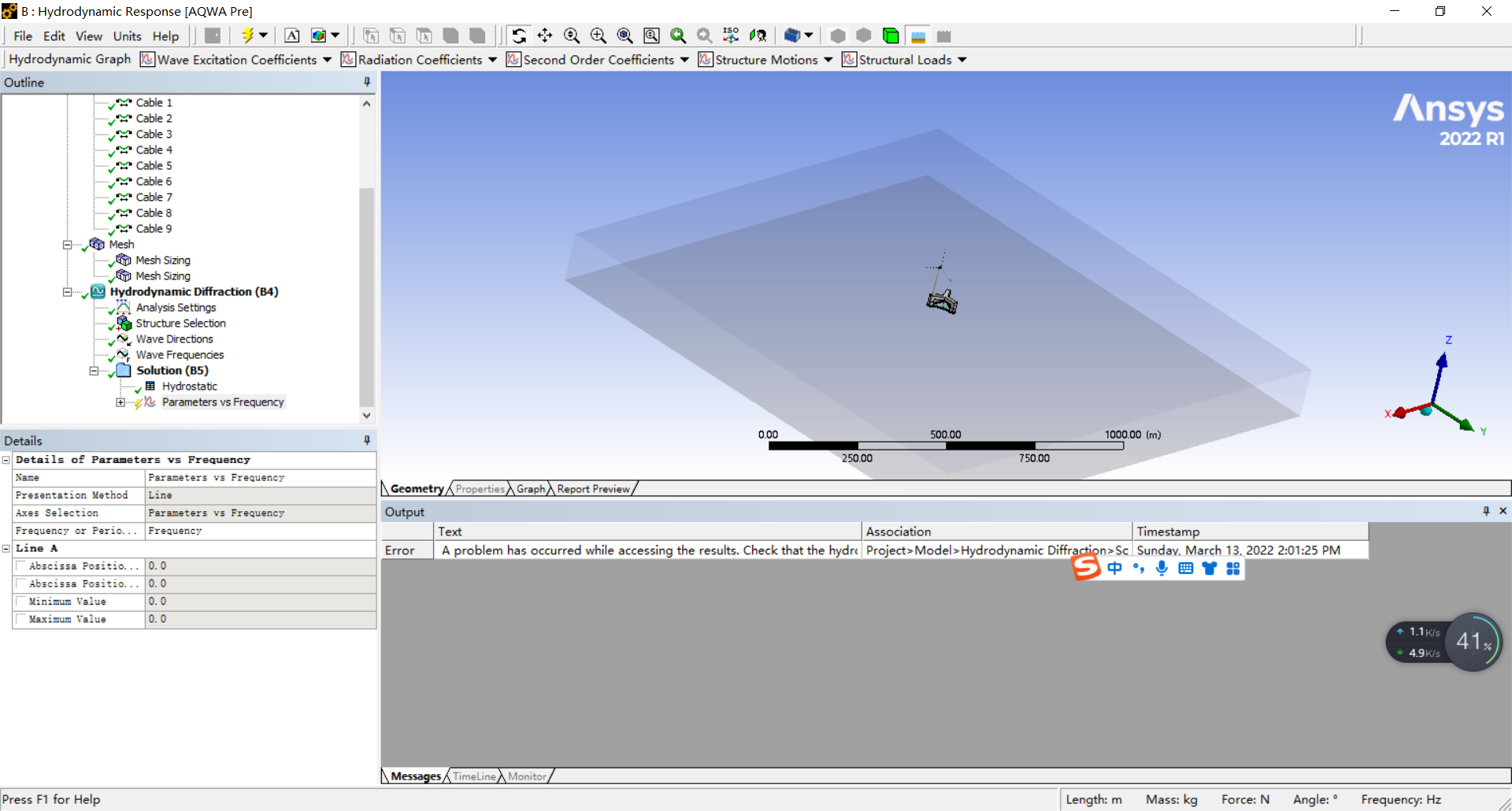This screenshot has width=1512, height=811.
Task: Click the Sogou microphone voice input icon
Action: [1162, 568]
